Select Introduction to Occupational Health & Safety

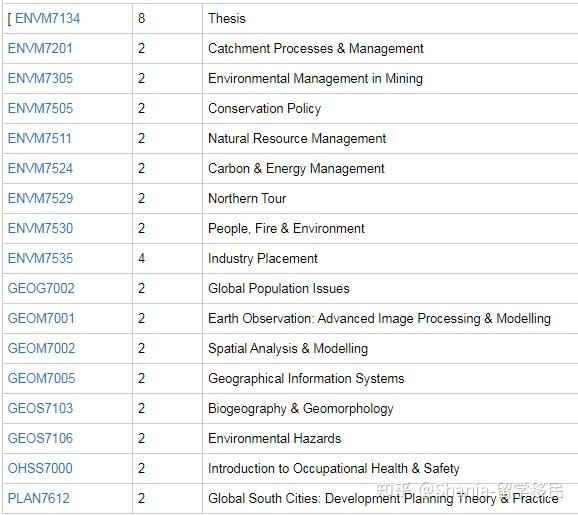(334, 468)
